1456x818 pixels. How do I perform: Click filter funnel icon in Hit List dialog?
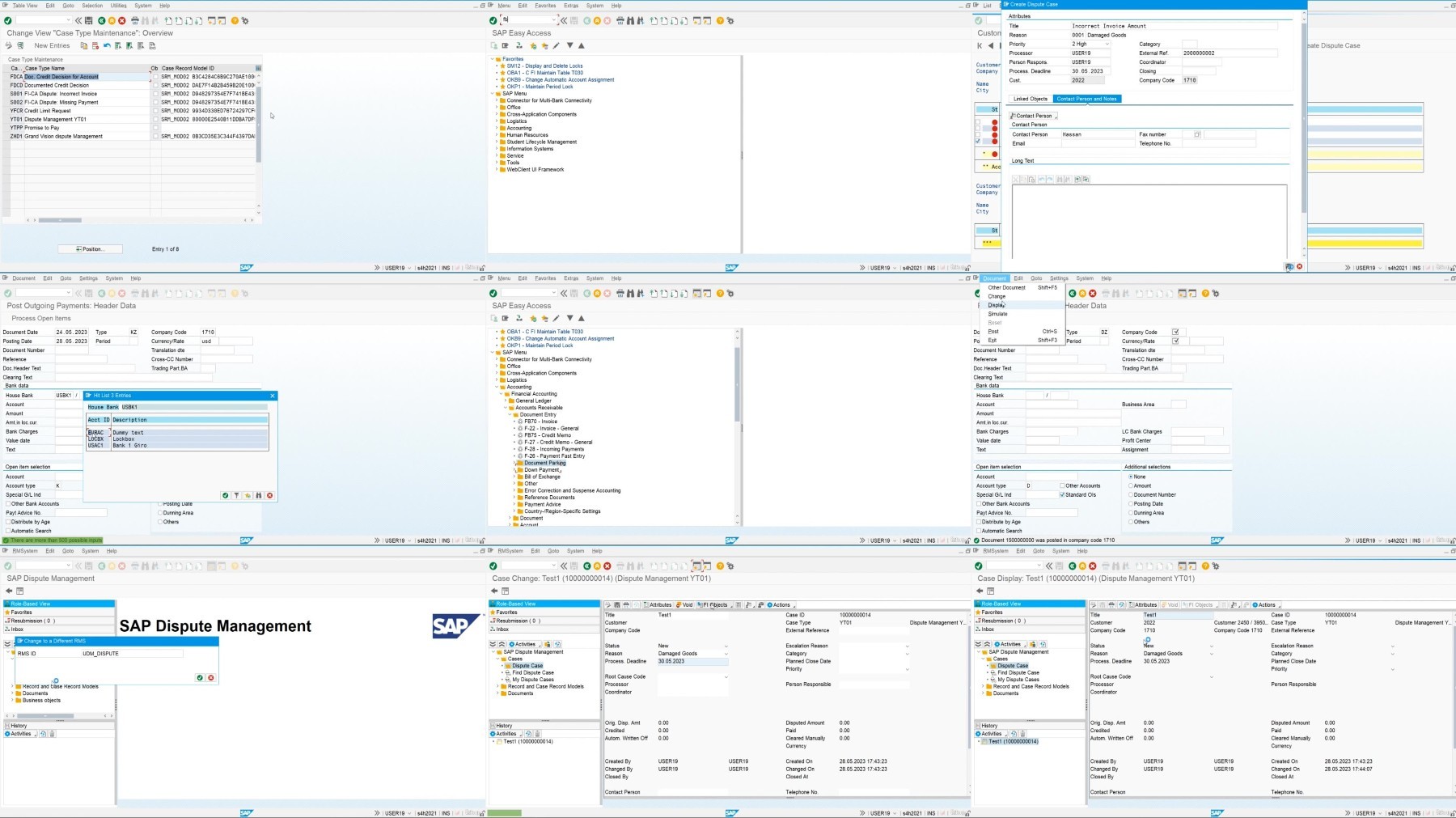coord(236,495)
